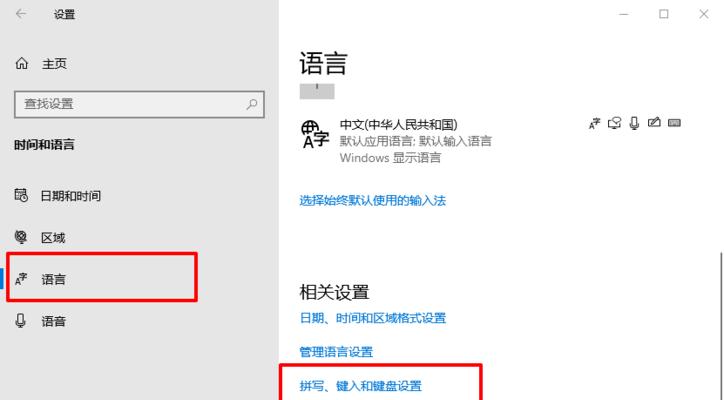The width and height of the screenshot is (724, 400).
Task: Click the 语言 sidebar icon
Action: coord(21,279)
